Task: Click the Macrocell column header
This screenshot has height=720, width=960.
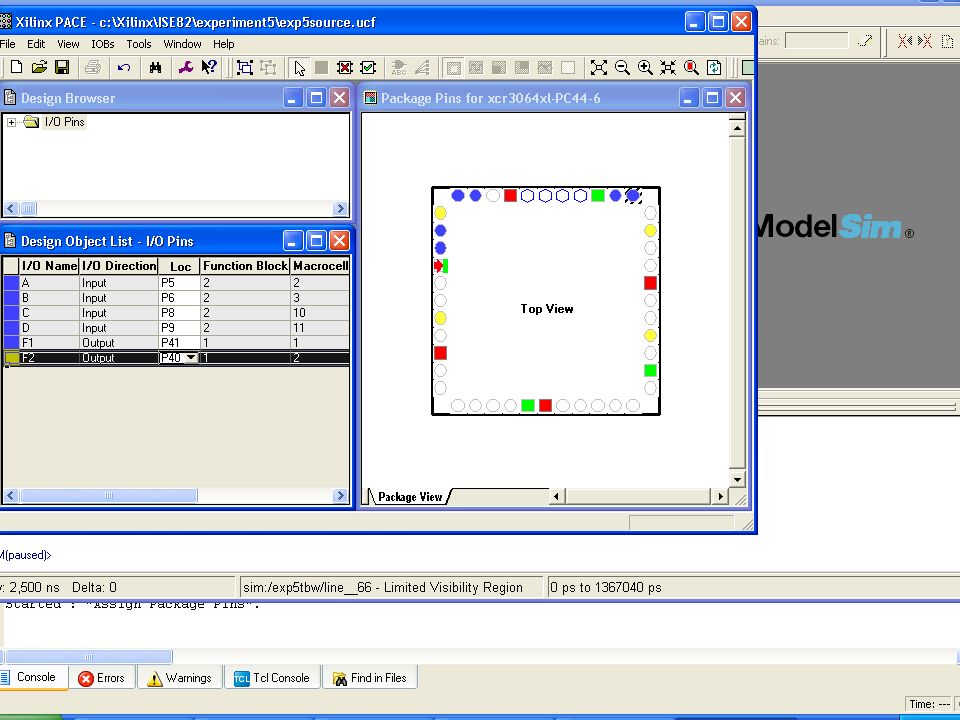Action: click(320, 266)
